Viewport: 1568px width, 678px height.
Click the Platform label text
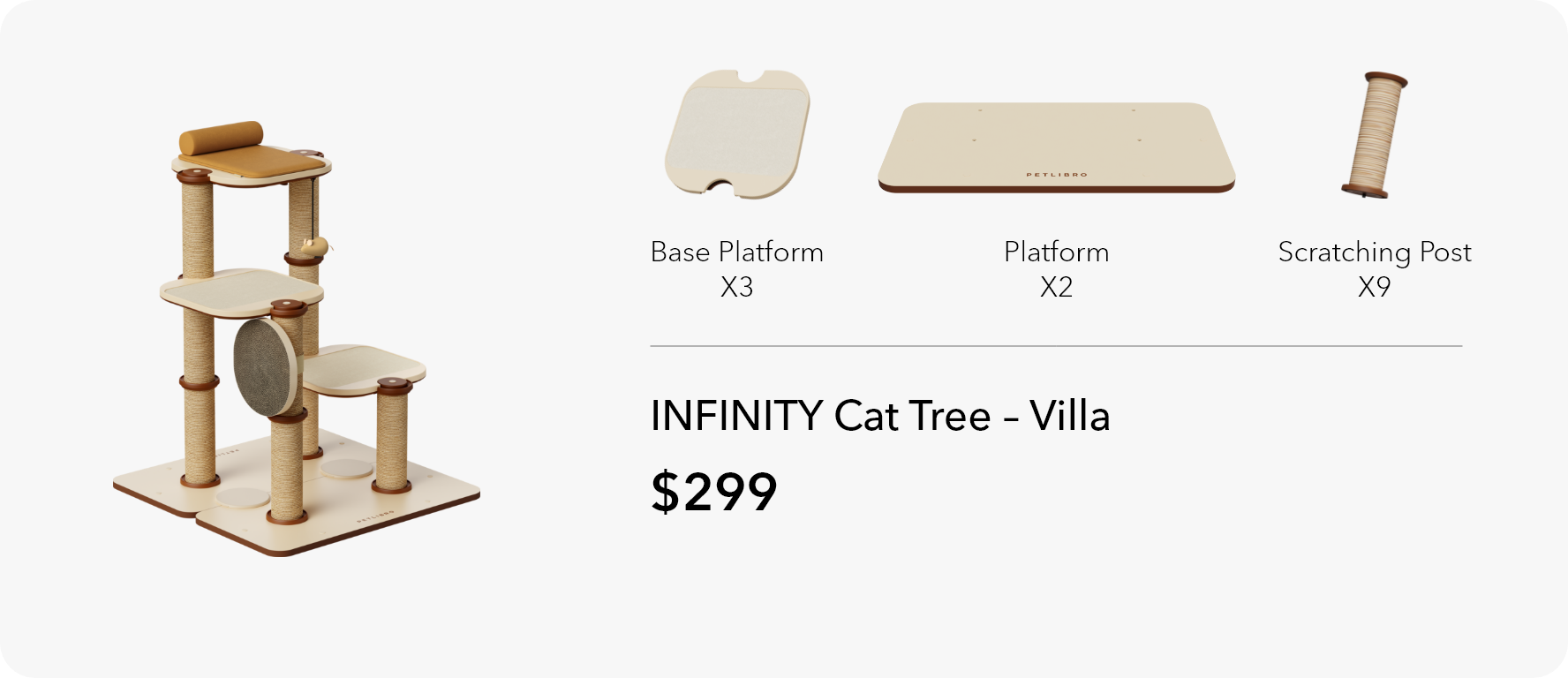tap(1056, 252)
